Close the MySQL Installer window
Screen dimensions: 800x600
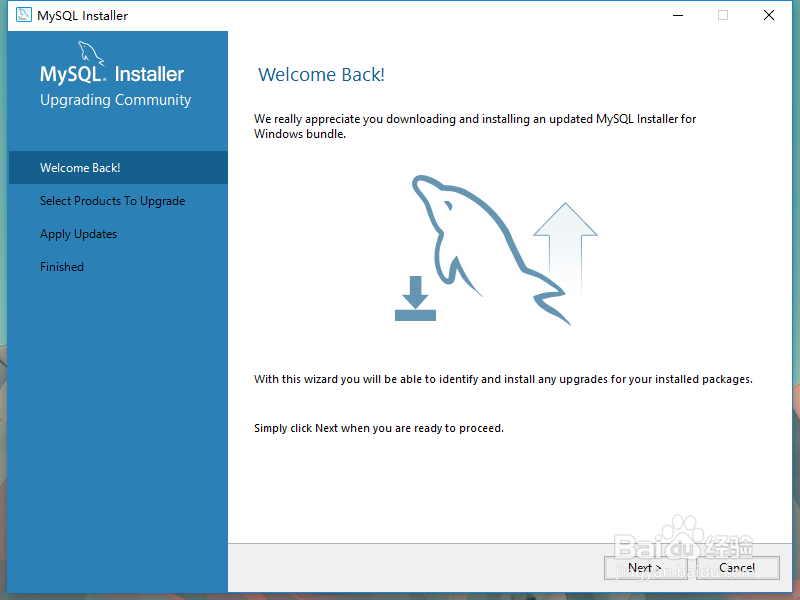(769, 15)
